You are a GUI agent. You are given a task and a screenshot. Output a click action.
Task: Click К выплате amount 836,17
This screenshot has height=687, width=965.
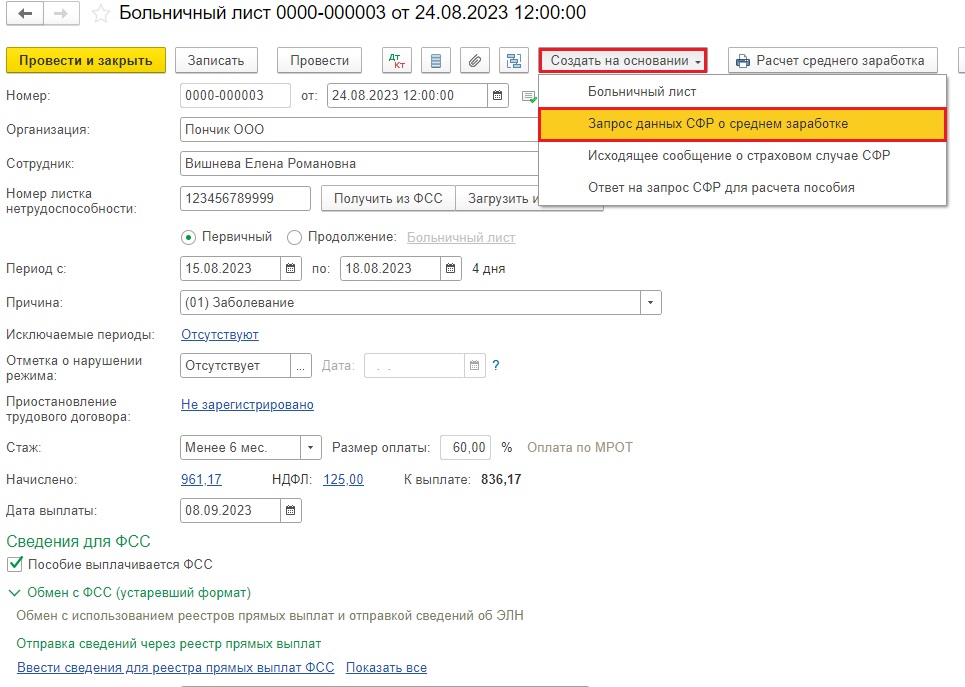(501, 480)
